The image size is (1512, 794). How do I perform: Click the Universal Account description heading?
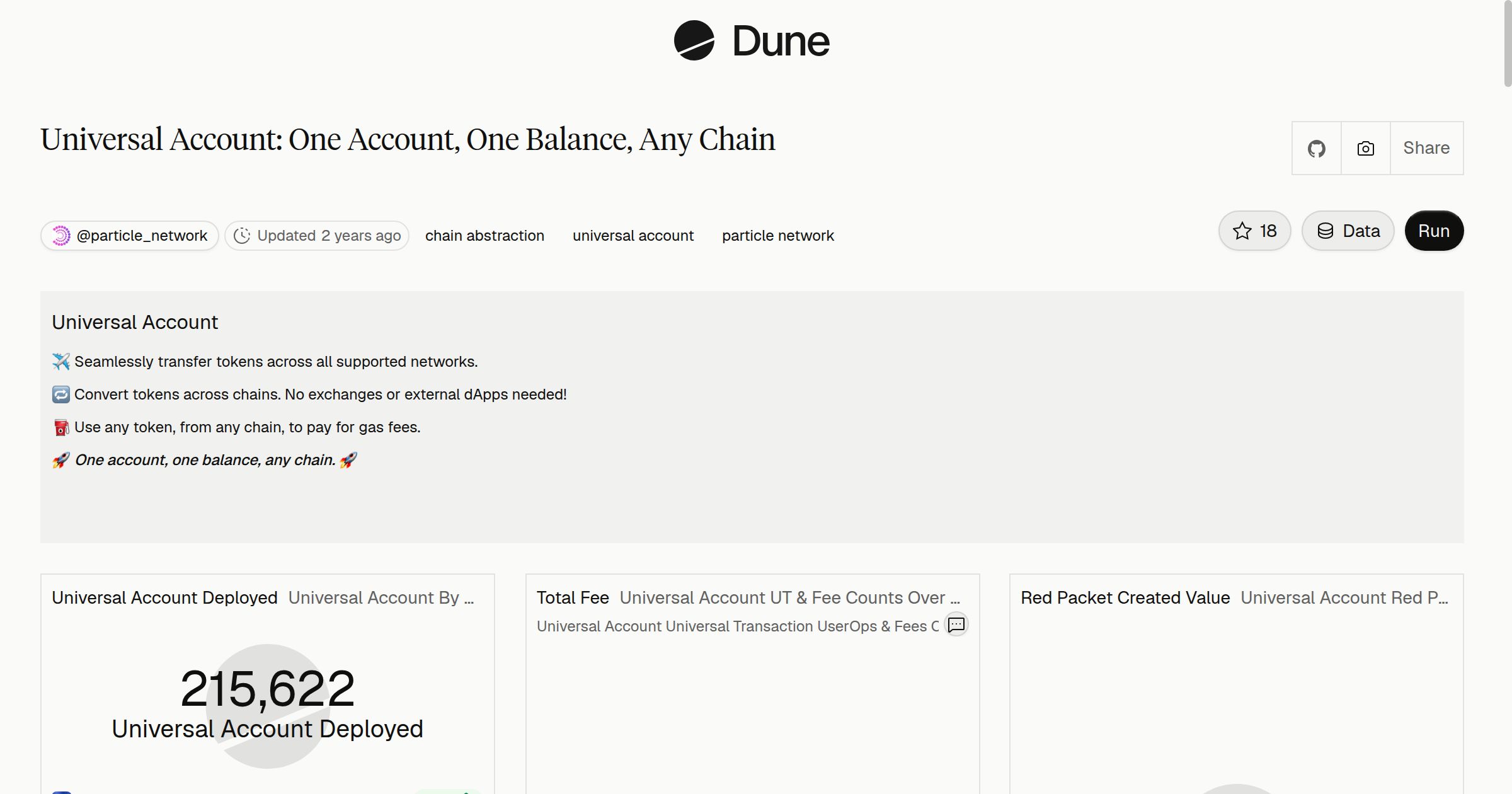coord(135,322)
